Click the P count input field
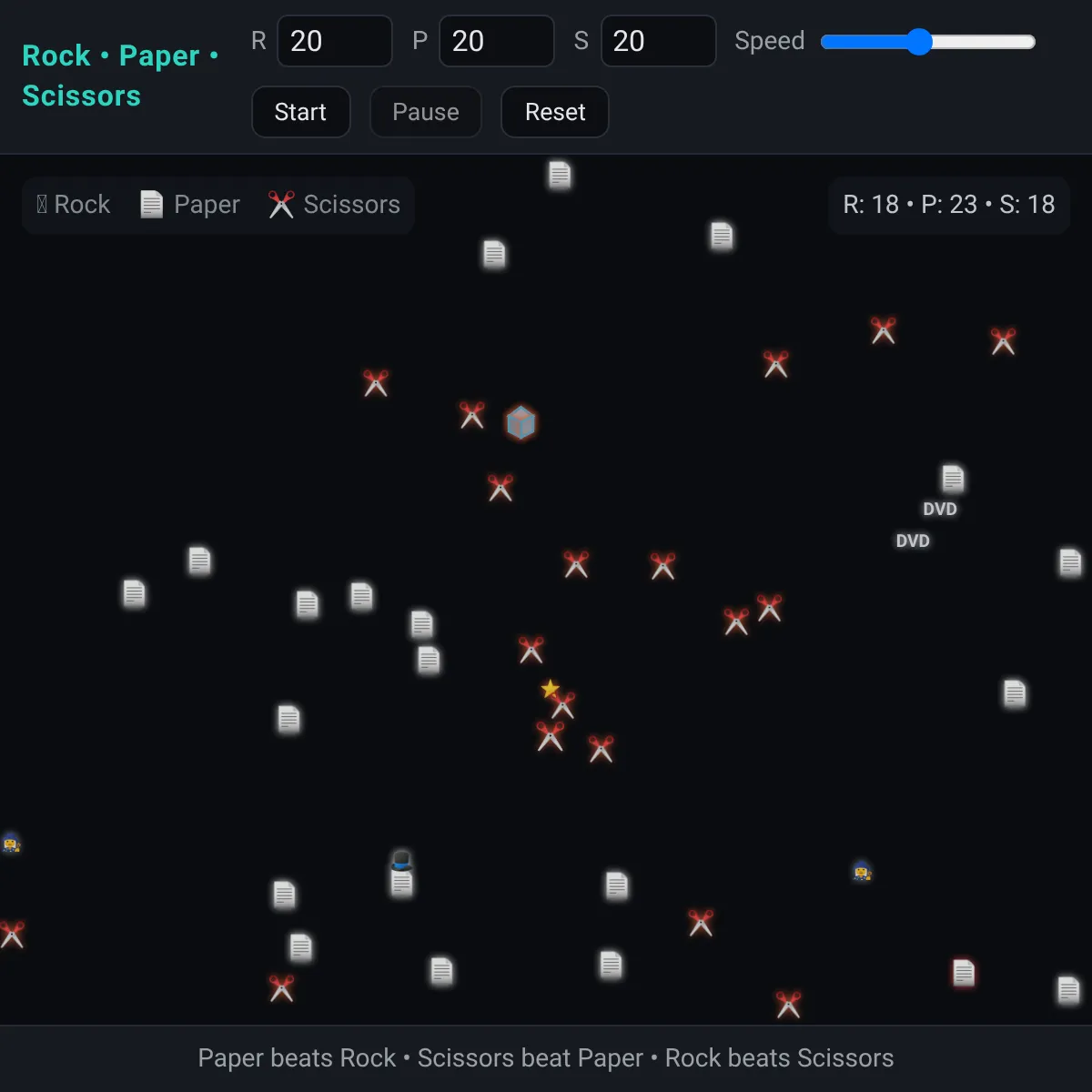This screenshot has width=1092, height=1092. [496, 41]
